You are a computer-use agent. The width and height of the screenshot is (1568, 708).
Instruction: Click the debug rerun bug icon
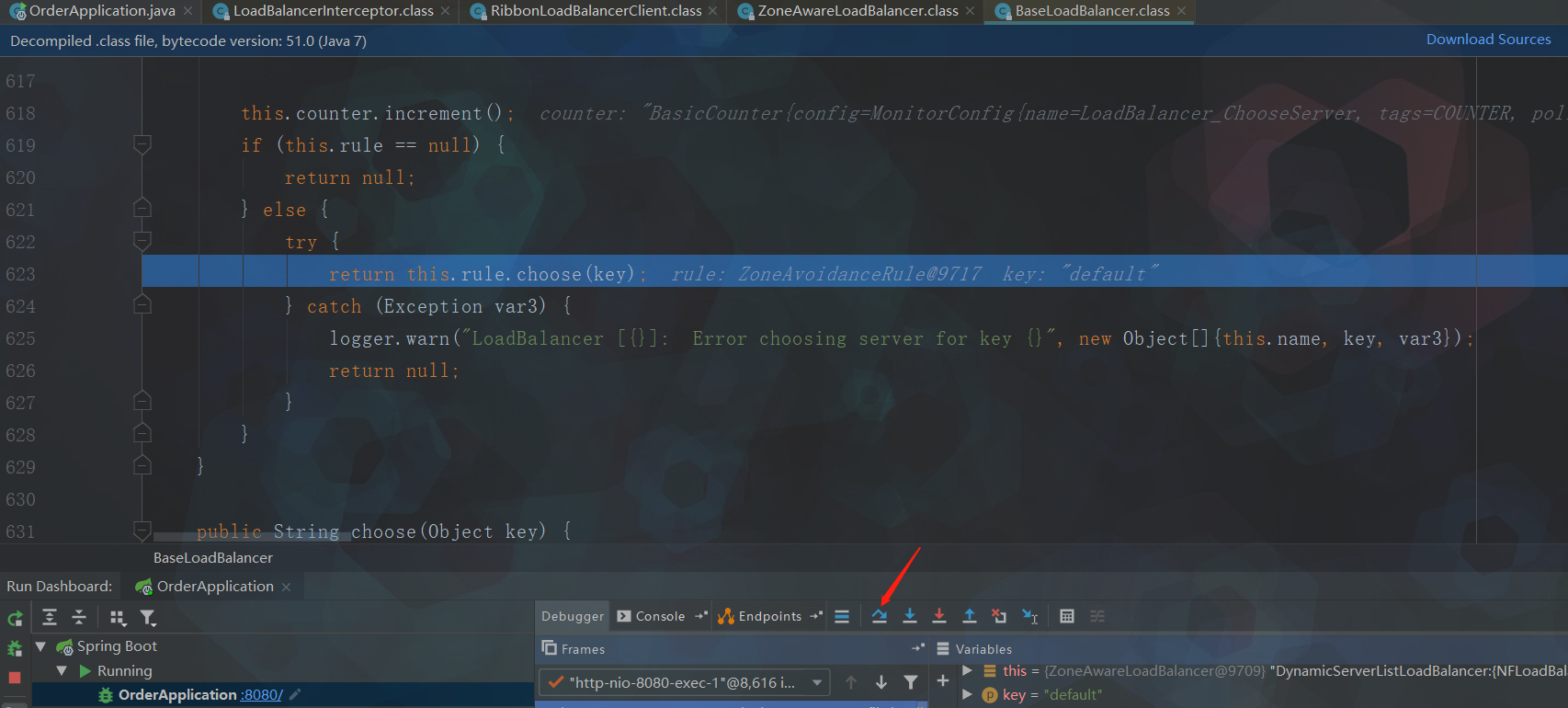point(15,648)
